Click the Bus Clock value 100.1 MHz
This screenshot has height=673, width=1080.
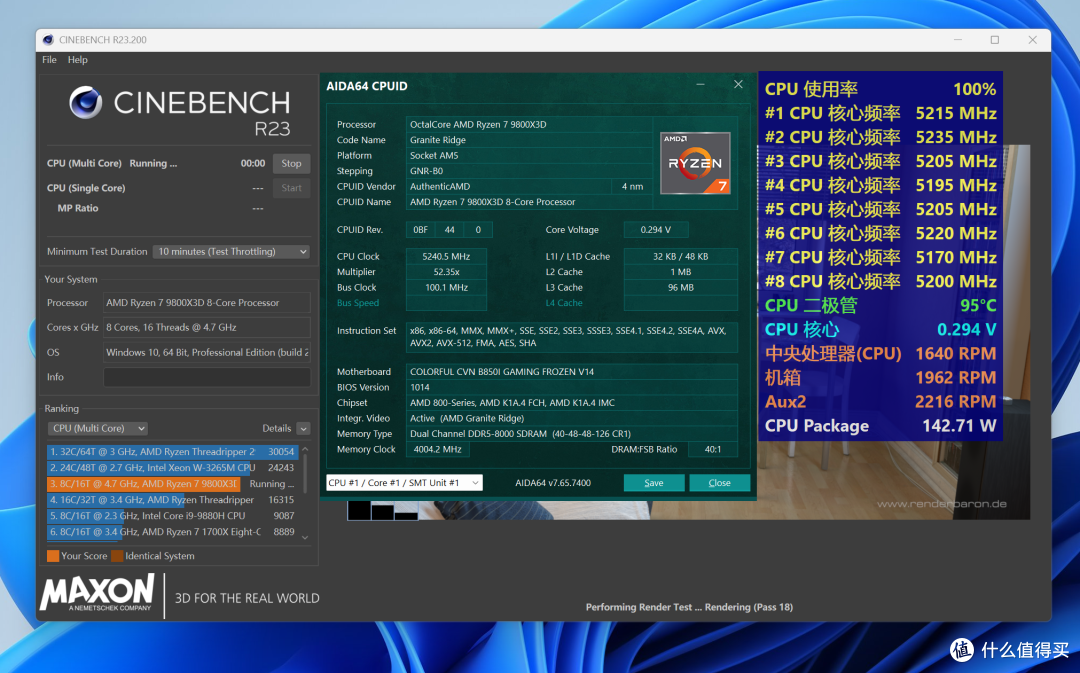coord(446,287)
